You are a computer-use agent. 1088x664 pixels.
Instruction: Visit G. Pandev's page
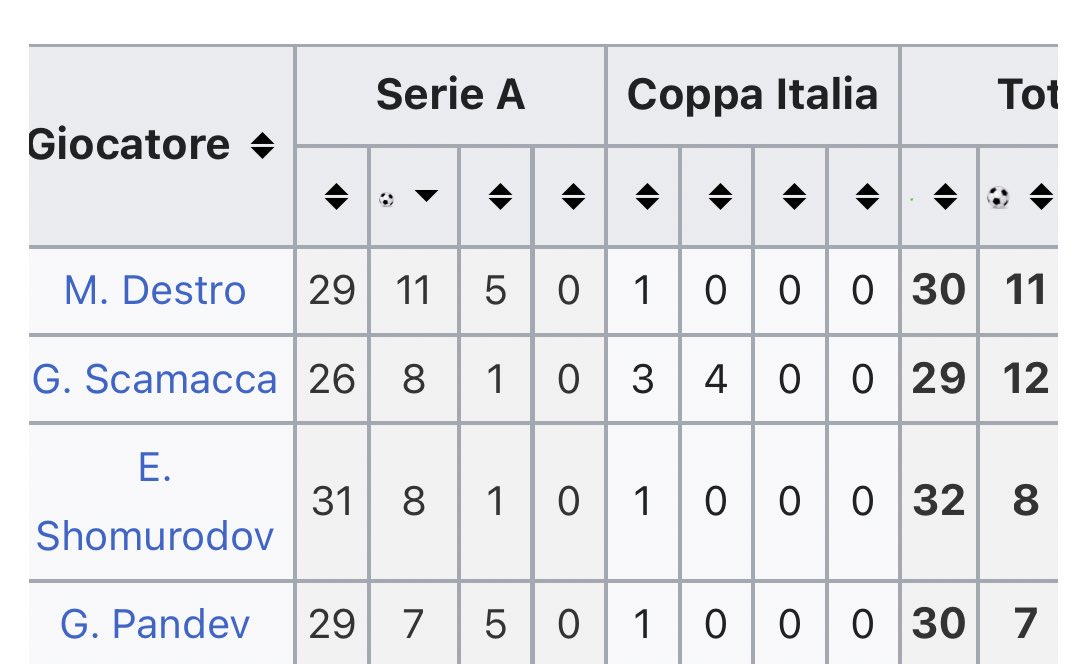(155, 624)
